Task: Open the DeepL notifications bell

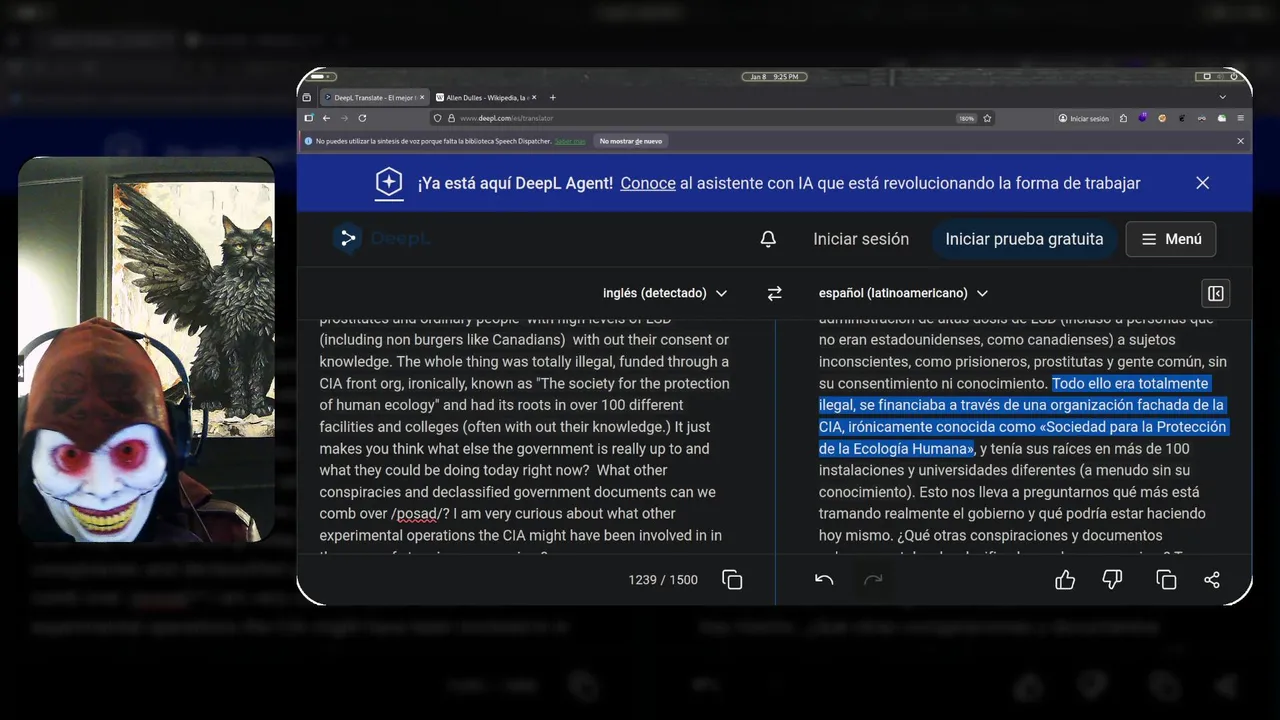Action: pyautogui.click(x=768, y=239)
